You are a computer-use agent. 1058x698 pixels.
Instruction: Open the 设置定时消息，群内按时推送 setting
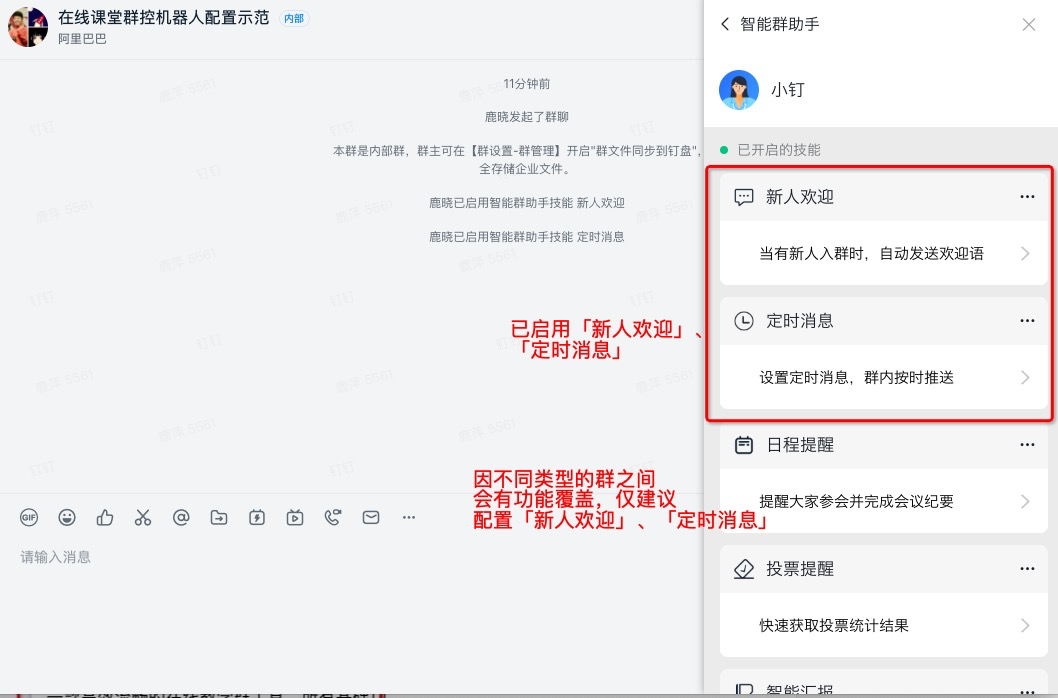(884, 377)
